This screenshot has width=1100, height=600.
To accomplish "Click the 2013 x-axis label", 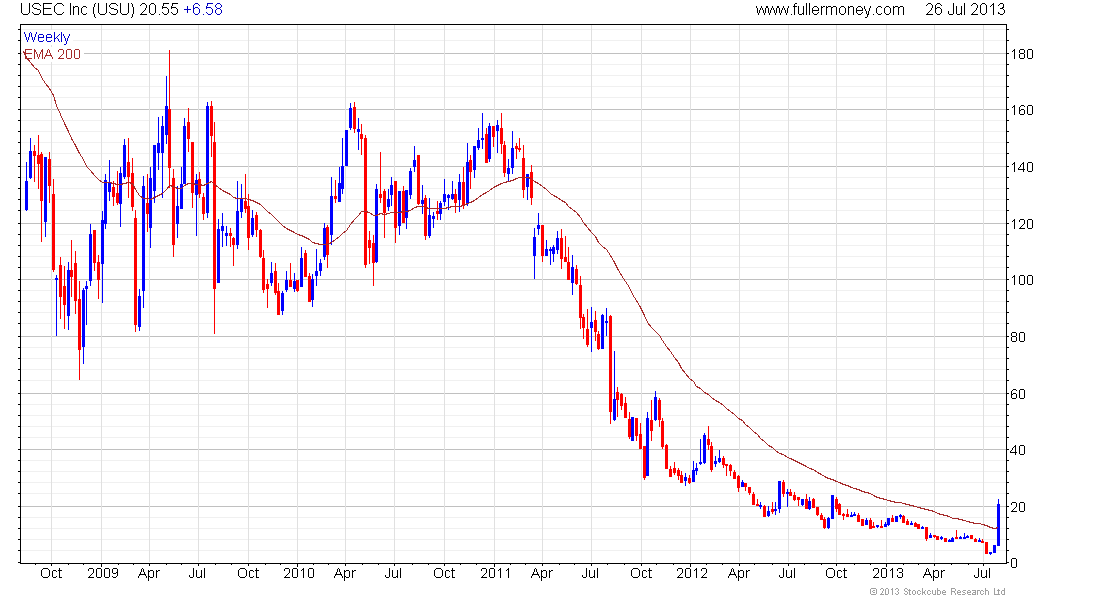I will pyautogui.click(x=887, y=573).
